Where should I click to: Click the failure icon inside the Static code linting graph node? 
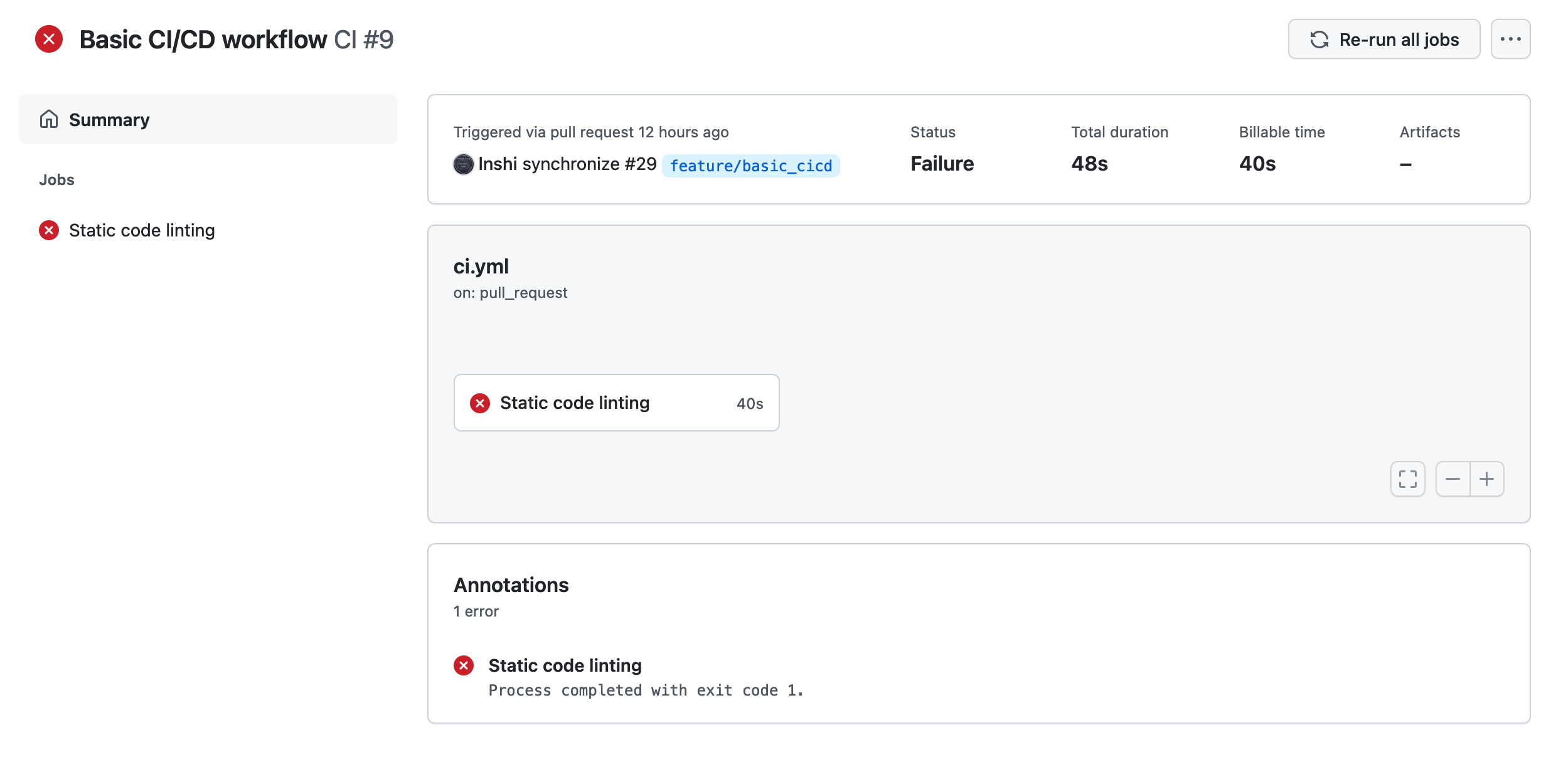pyautogui.click(x=480, y=403)
